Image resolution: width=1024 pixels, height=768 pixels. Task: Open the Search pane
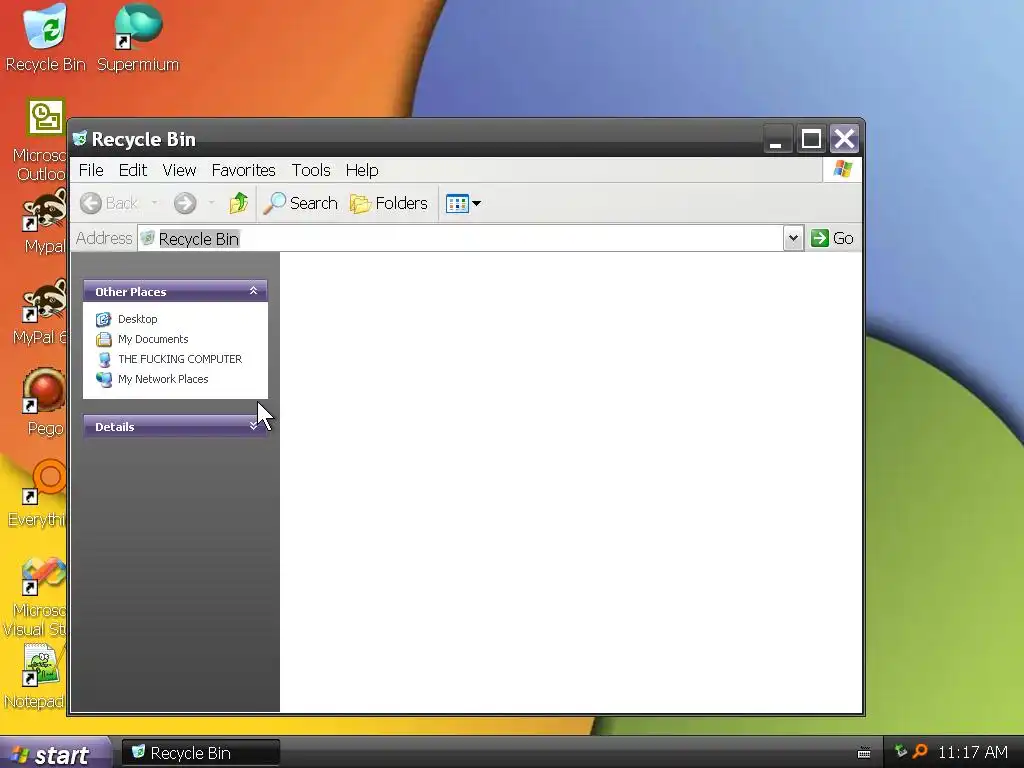point(300,203)
